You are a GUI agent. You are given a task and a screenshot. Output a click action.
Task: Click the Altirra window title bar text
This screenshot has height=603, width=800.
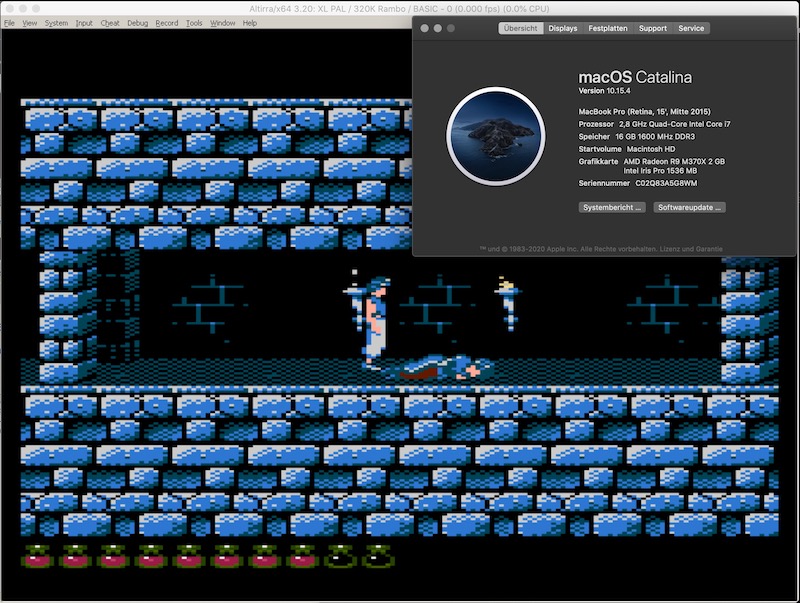pyautogui.click(x=399, y=9)
